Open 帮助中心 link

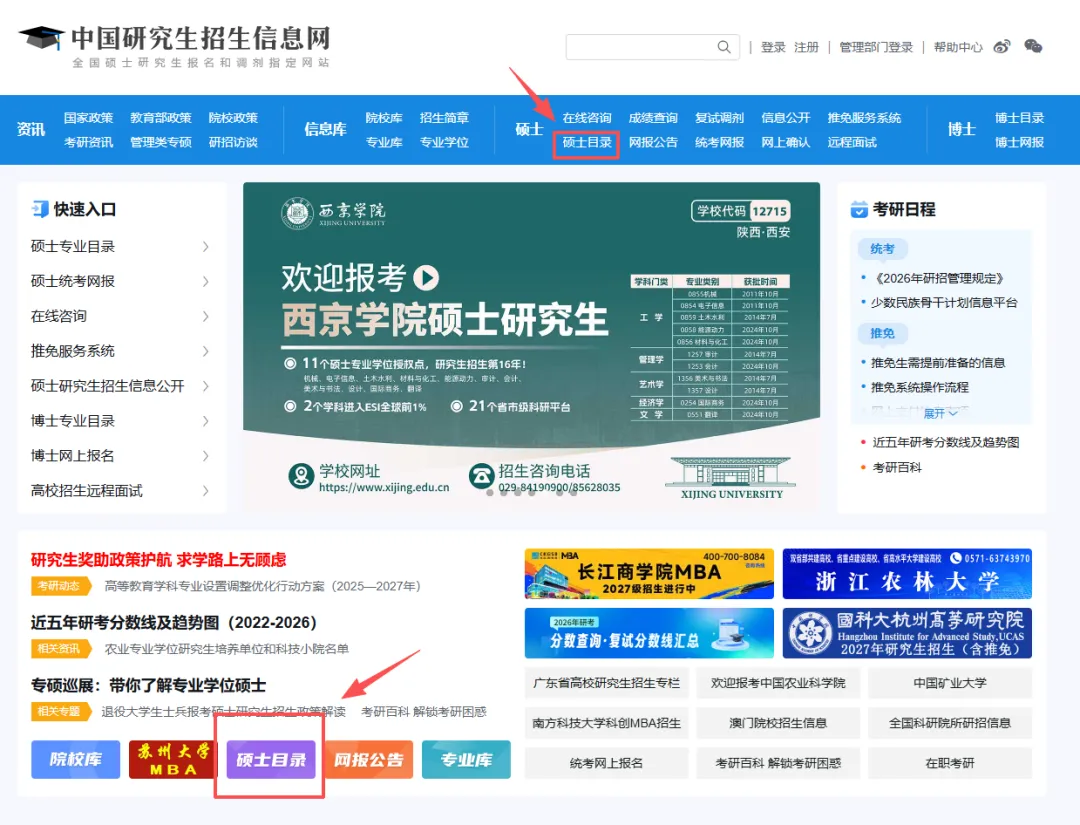coord(957,47)
